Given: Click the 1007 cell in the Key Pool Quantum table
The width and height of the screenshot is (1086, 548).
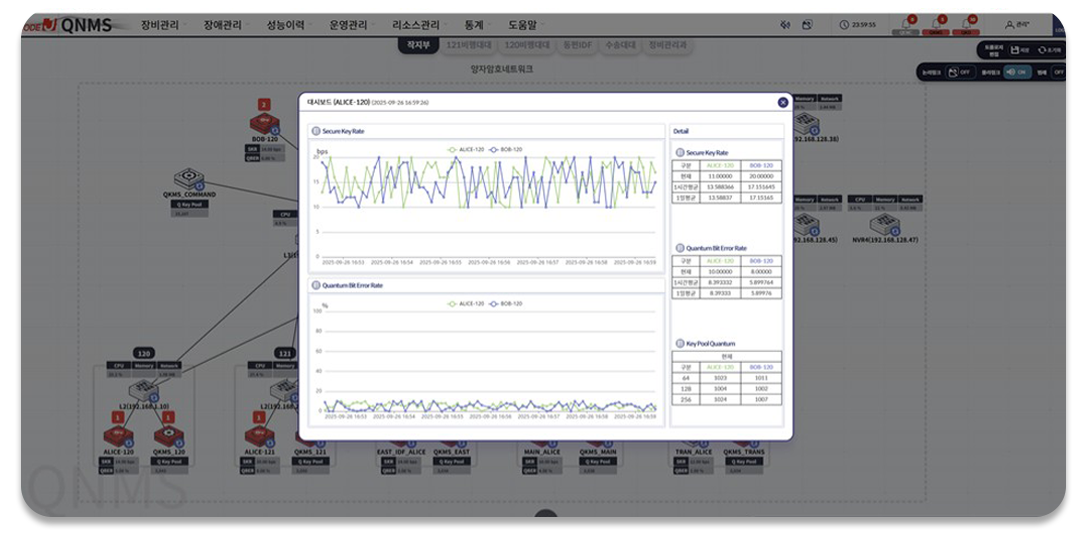Looking at the screenshot, I should (x=761, y=400).
